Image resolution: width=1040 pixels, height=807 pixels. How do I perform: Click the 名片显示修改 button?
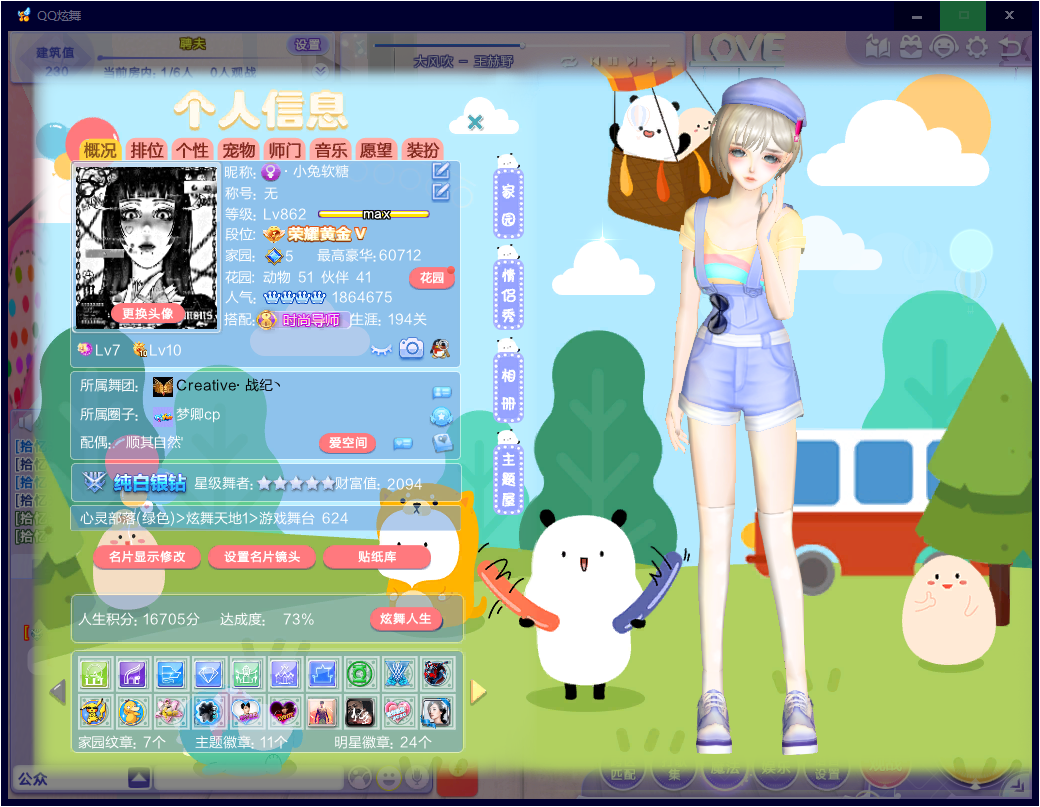click(x=147, y=557)
